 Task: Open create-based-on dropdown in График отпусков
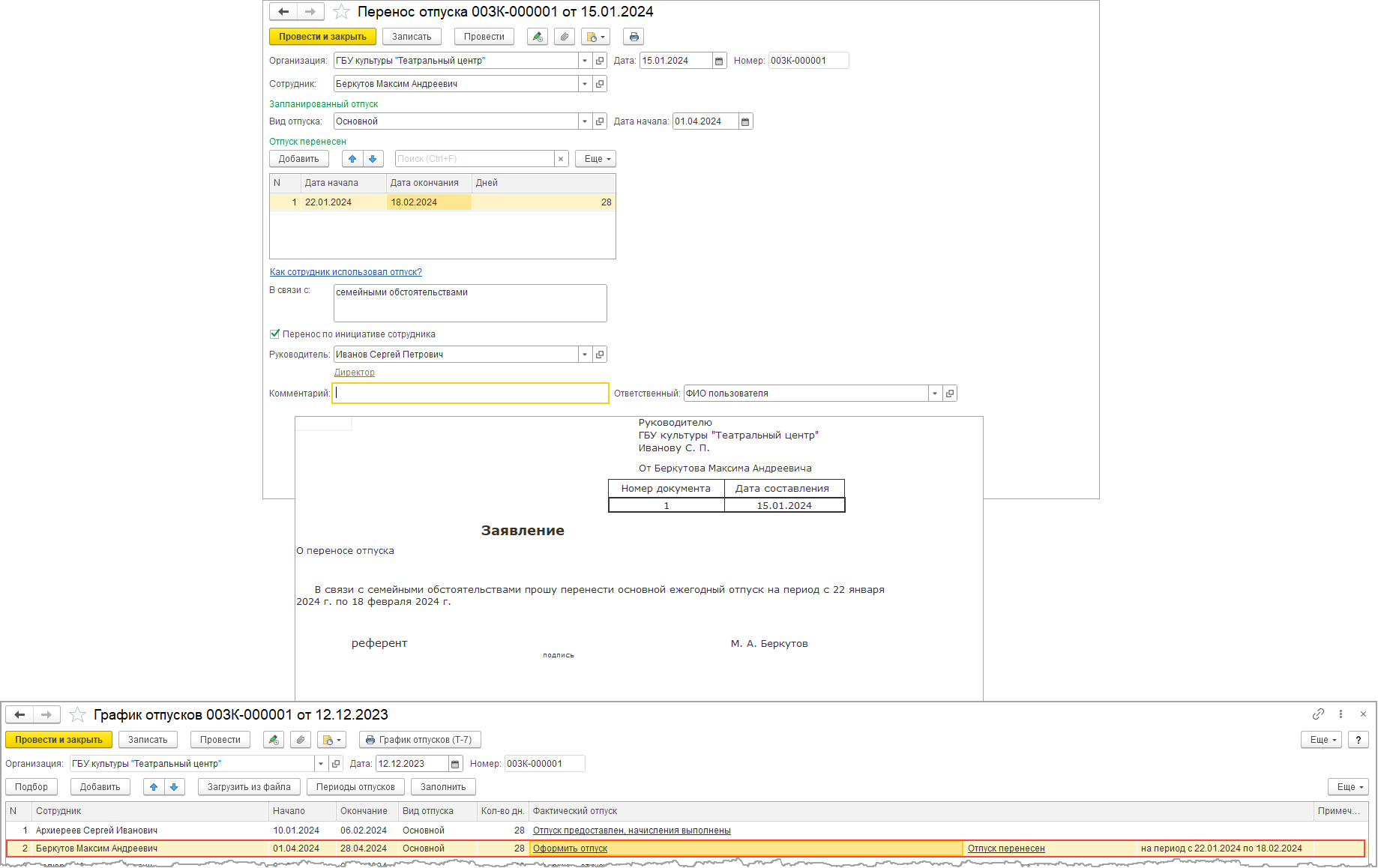pyautogui.click(x=331, y=740)
